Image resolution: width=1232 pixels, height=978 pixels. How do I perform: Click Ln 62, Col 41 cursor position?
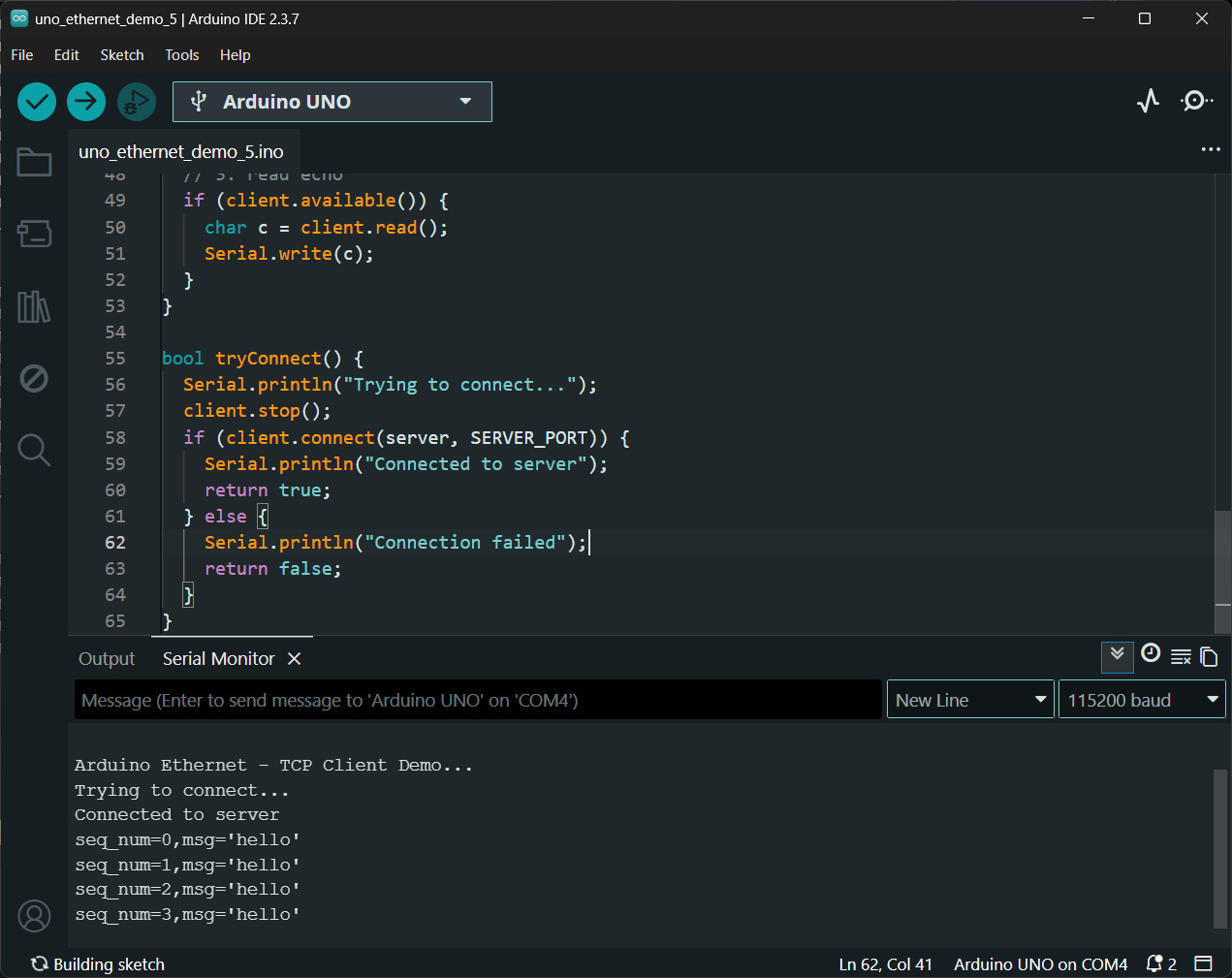885,964
